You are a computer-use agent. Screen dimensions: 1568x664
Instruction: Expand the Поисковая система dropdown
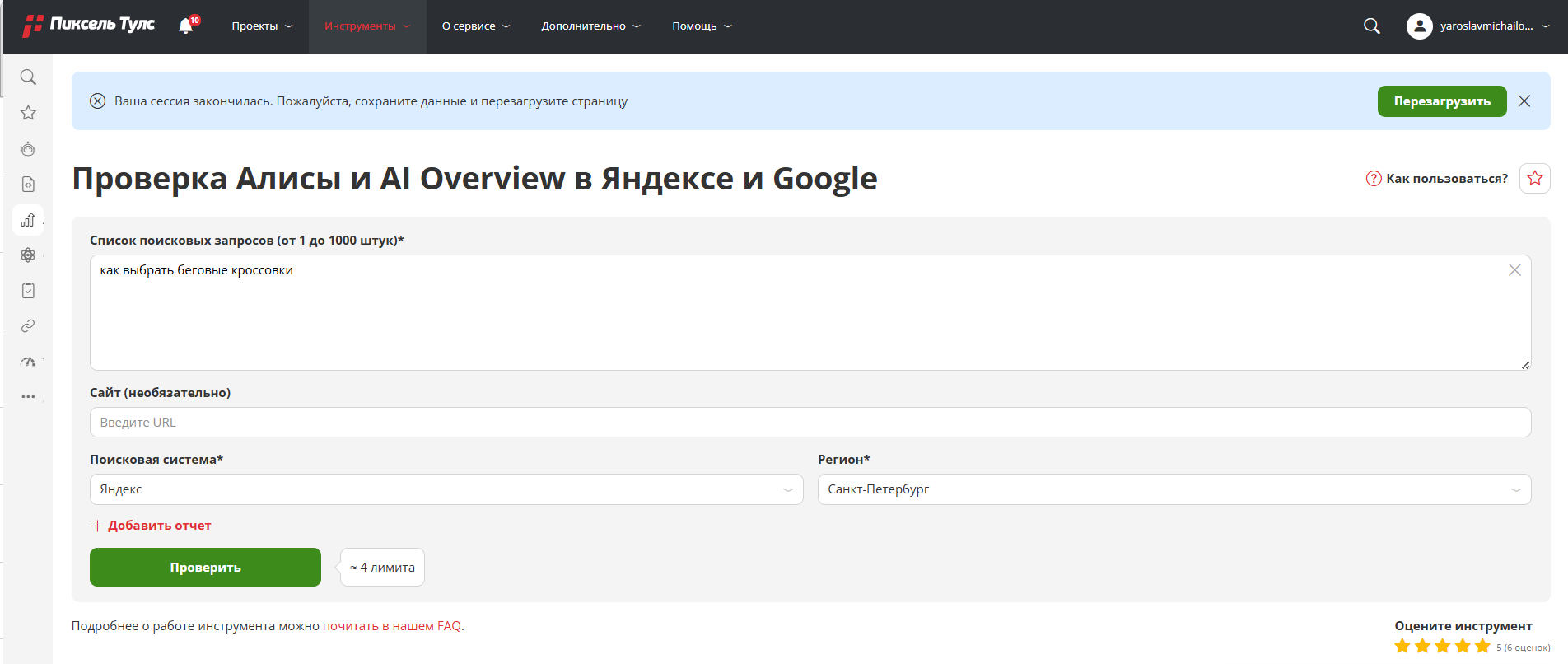(446, 489)
